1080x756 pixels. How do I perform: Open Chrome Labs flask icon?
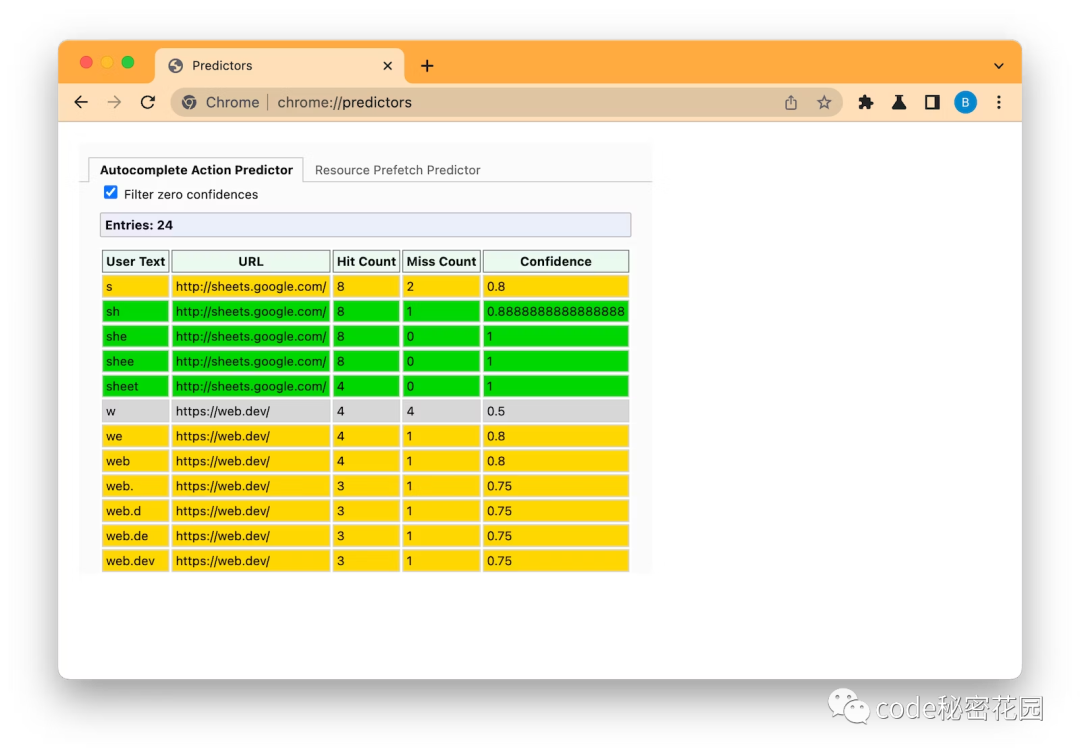[899, 102]
